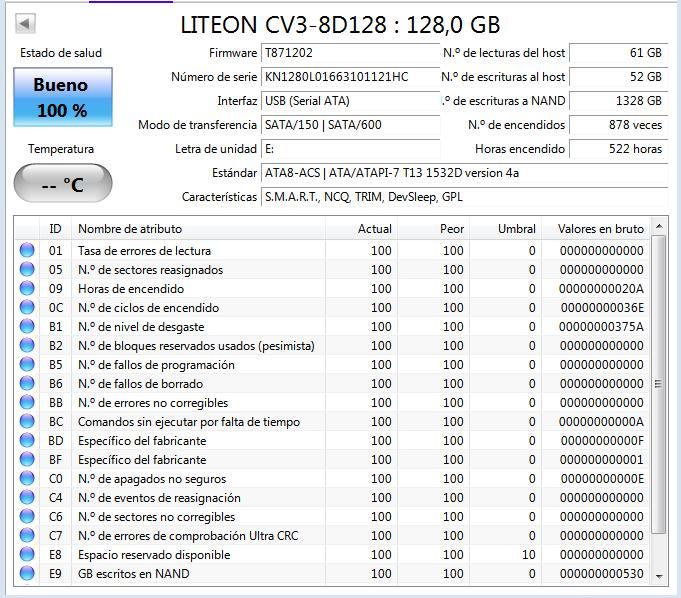This screenshot has height=598, width=681.
Task: Click Letra de unidad field E:
Action: pyautogui.click(x=350, y=149)
